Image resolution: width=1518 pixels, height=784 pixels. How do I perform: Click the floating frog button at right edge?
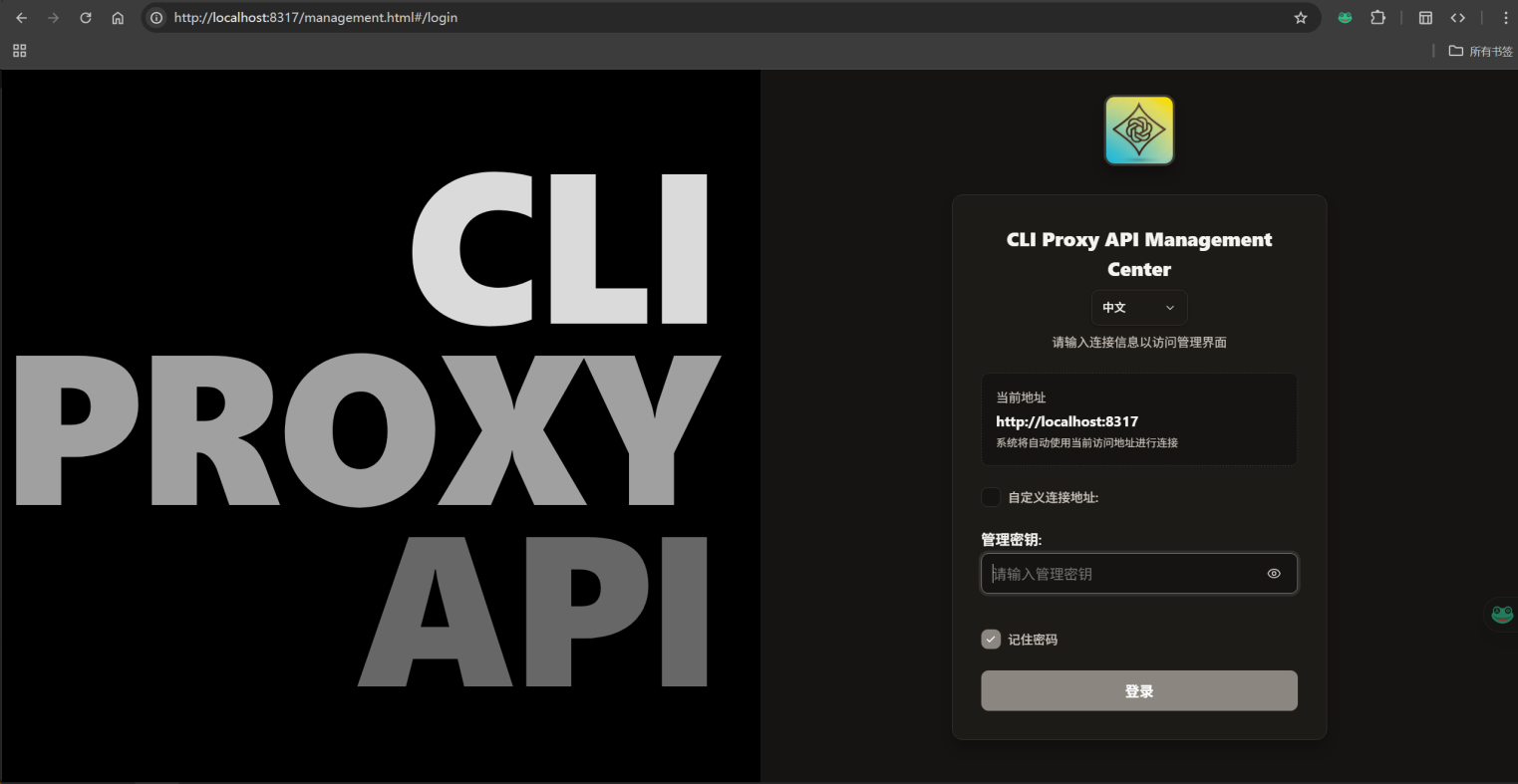pos(1502,615)
